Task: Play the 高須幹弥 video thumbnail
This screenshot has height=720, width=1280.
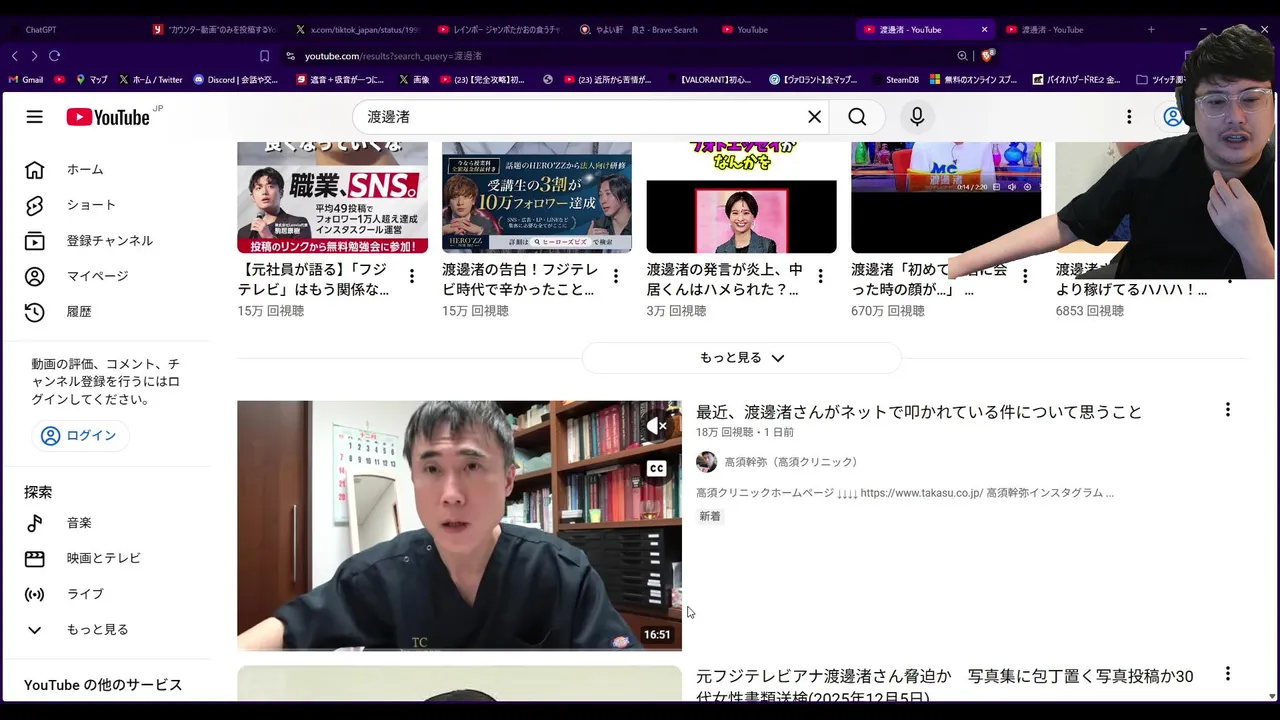Action: coord(459,526)
